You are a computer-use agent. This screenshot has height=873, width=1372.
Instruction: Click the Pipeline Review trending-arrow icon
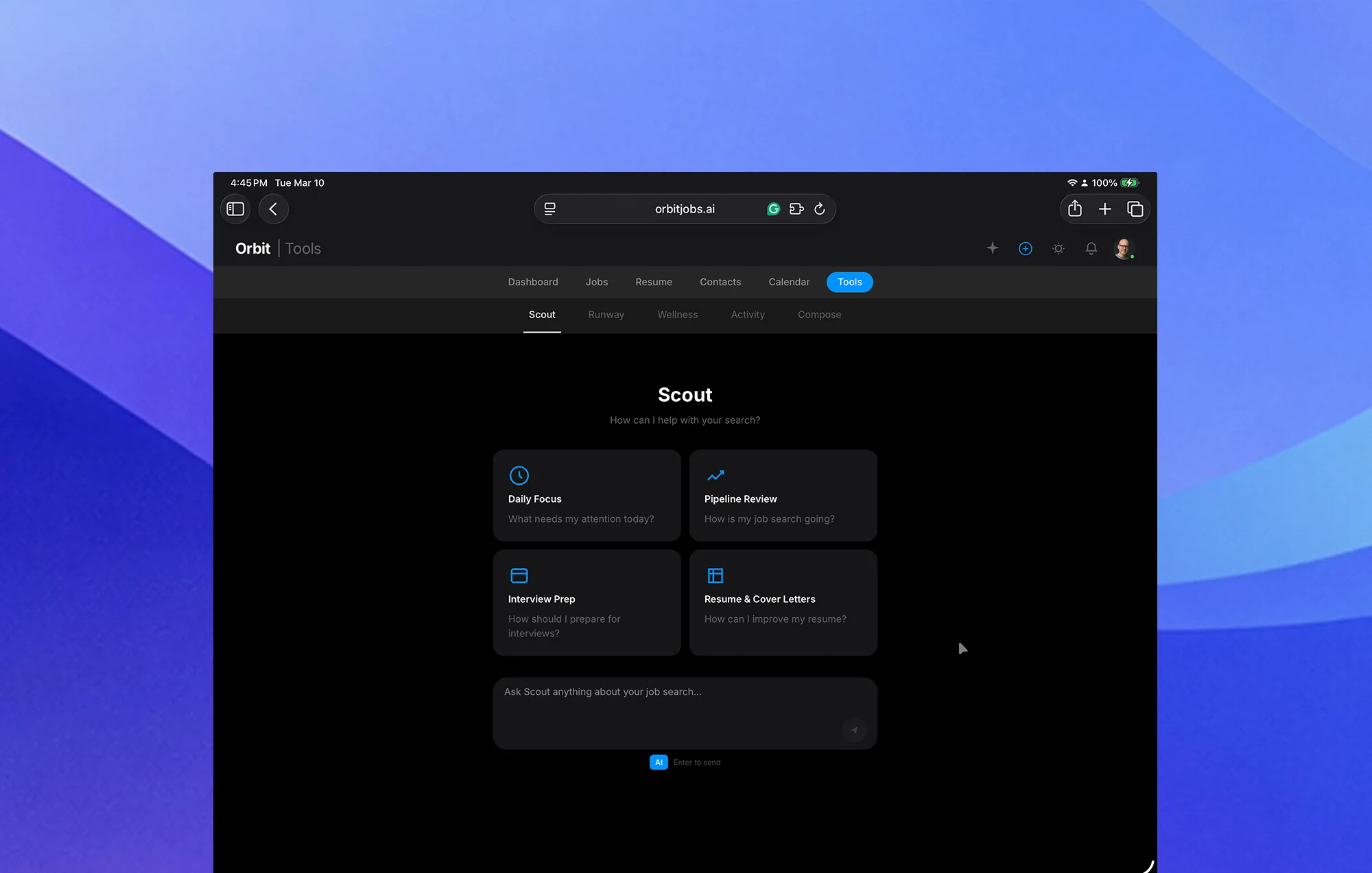[715, 475]
